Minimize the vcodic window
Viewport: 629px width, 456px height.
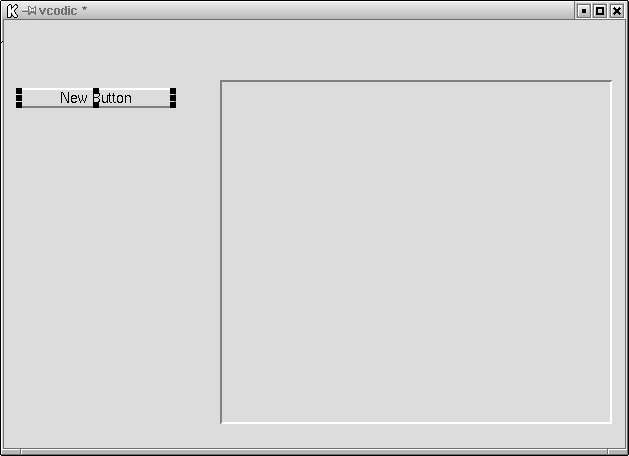[x=584, y=11]
